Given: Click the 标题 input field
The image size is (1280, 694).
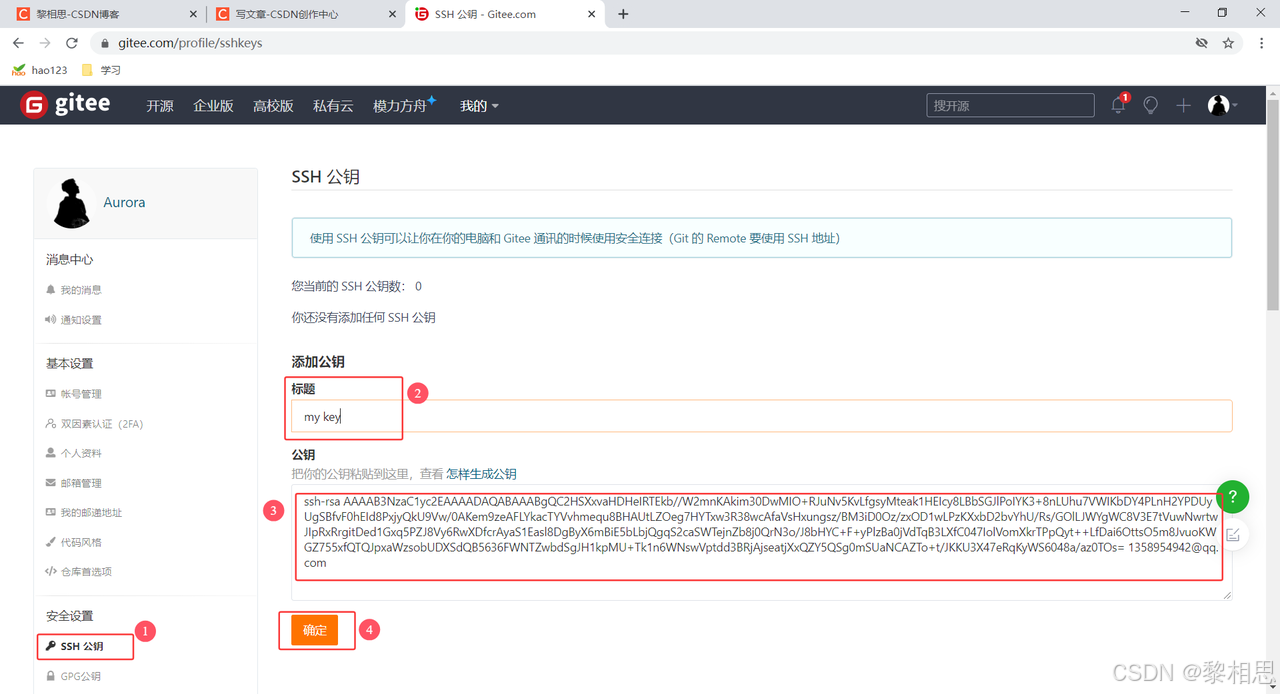Looking at the screenshot, I should coord(760,417).
